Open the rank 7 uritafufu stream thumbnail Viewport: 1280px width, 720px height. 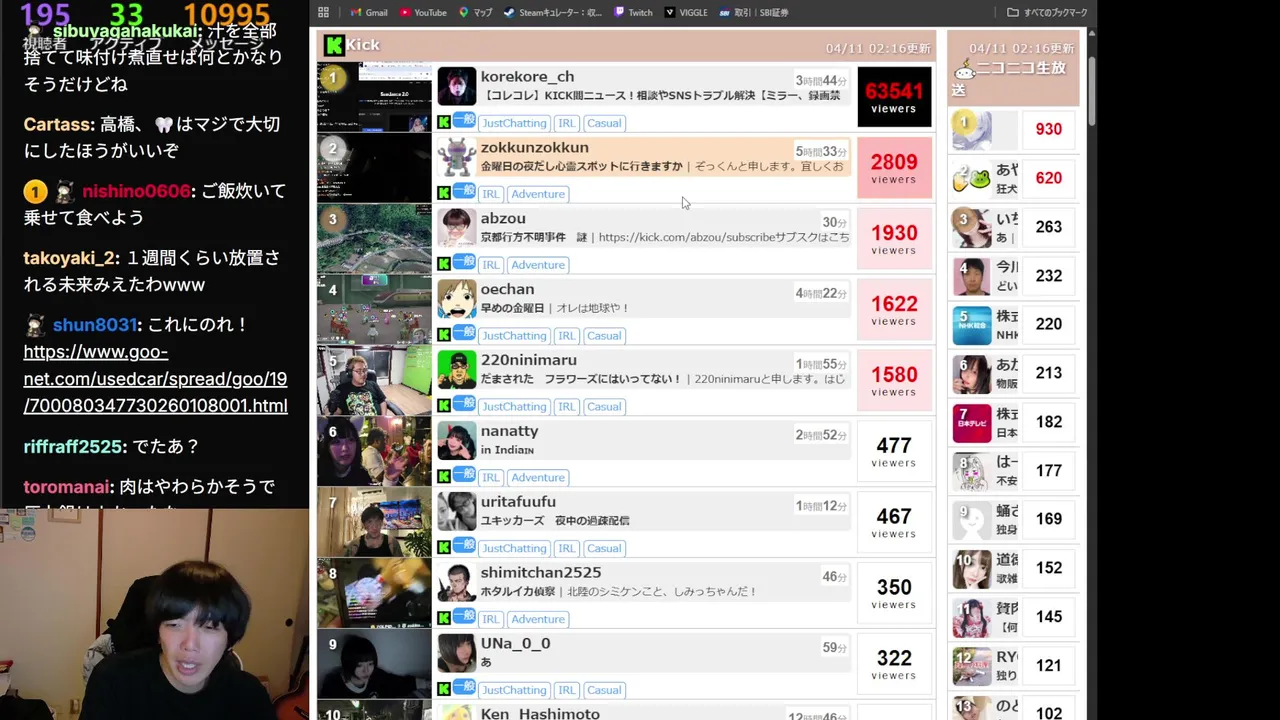374,523
